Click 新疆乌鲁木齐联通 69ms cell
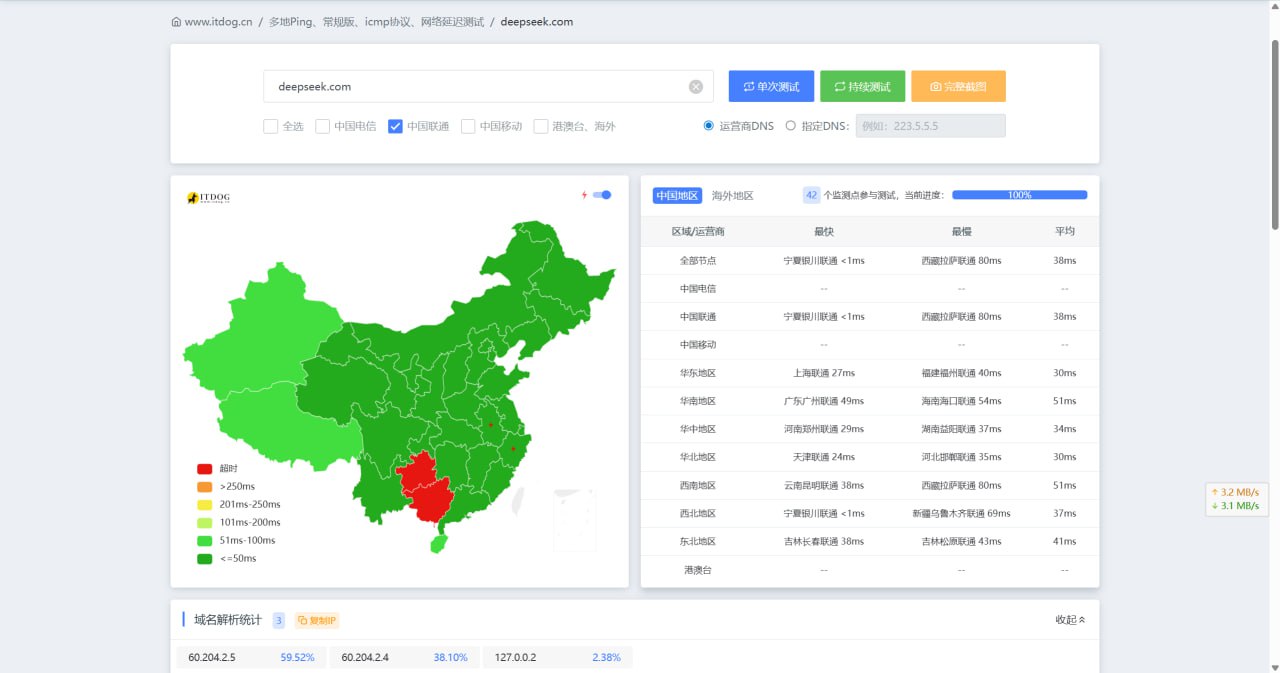The width and height of the screenshot is (1280, 673). (961, 513)
